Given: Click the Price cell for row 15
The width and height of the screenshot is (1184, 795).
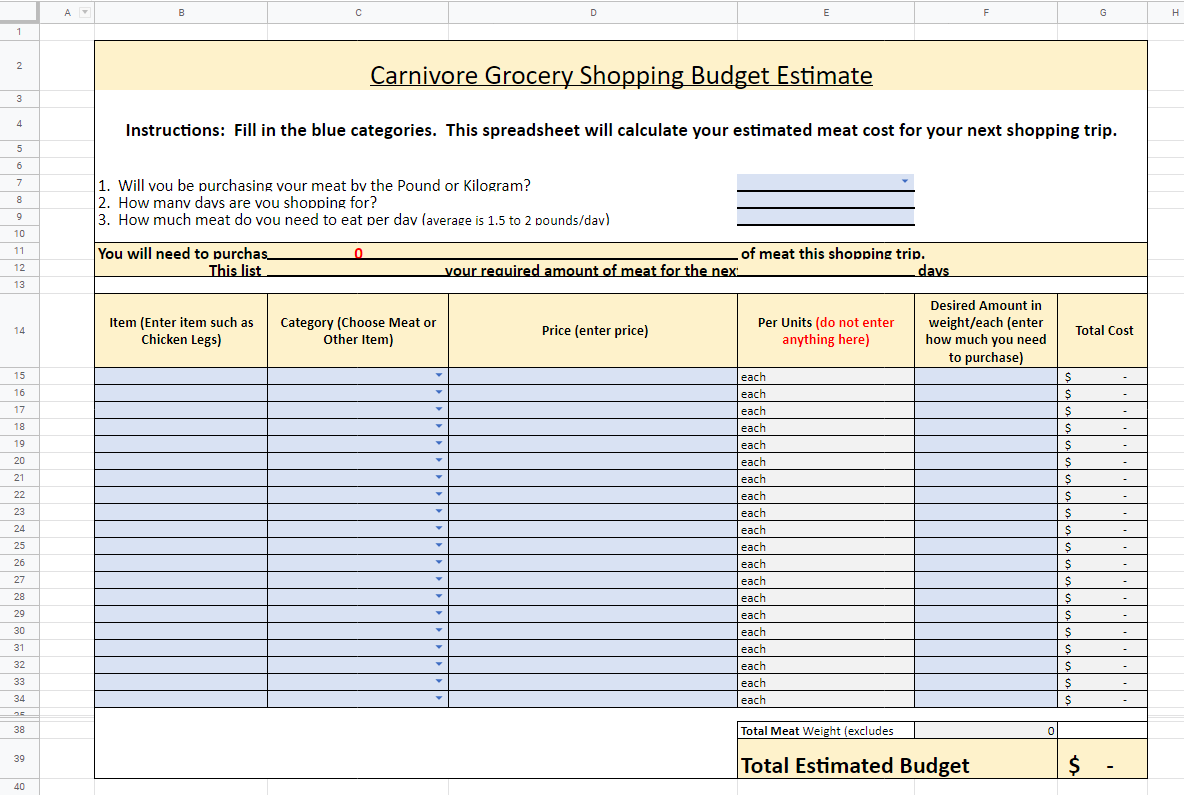Looking at the screenshot, I should point(594,376).
